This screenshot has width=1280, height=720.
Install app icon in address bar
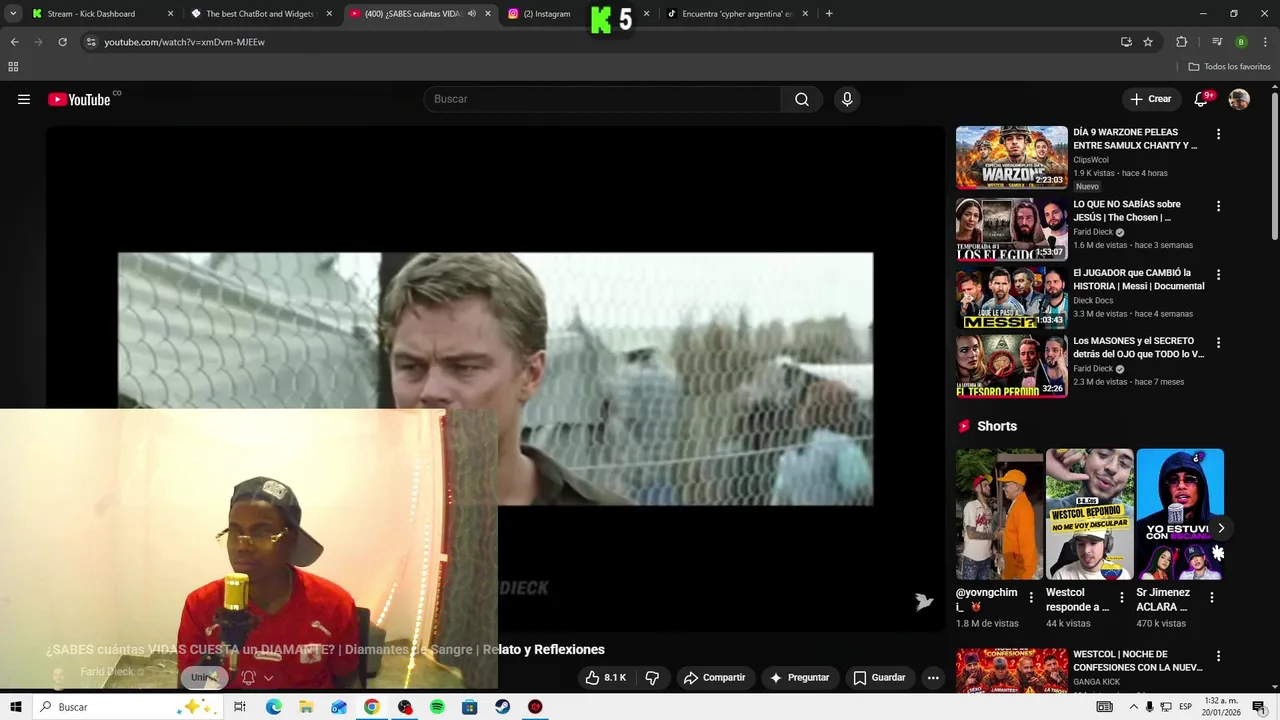pyautogui.click(x=1126, y=42)
